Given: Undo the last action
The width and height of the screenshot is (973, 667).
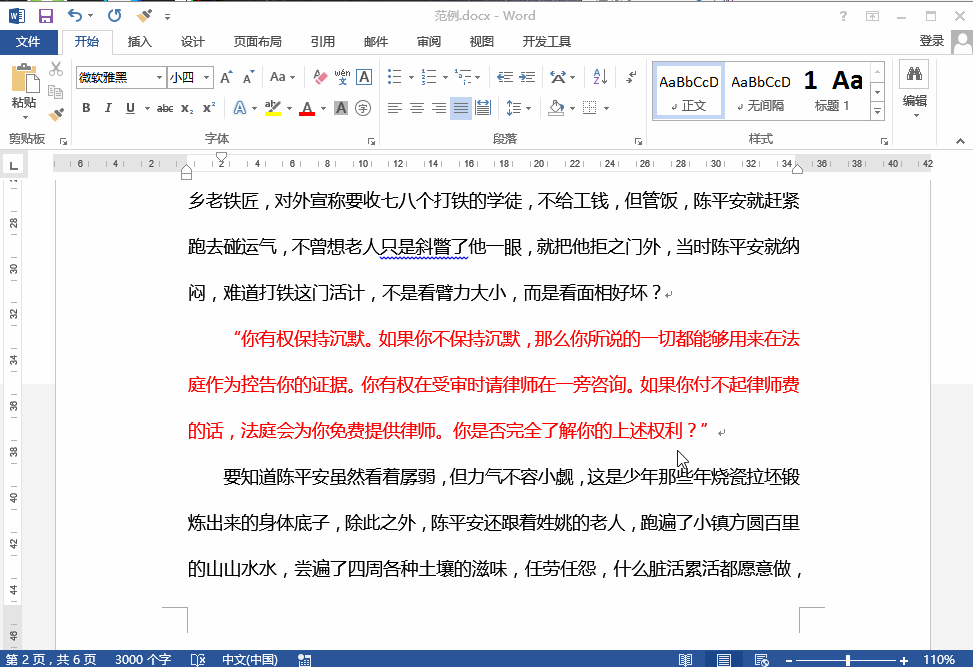Looking at the screenshot, I should (x=74, y=16).
